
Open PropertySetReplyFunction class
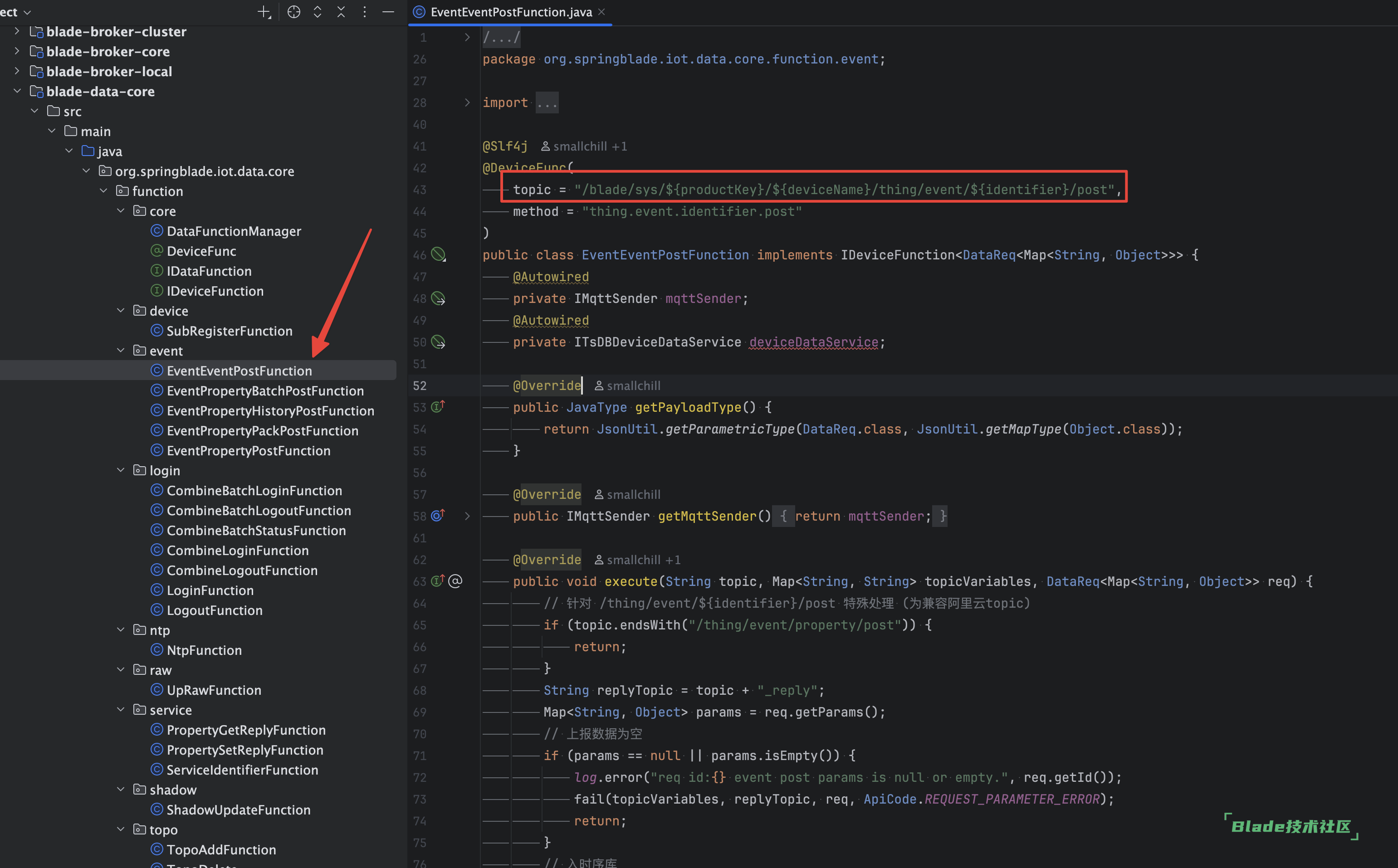pyautogui.click(x=244, y=750)
